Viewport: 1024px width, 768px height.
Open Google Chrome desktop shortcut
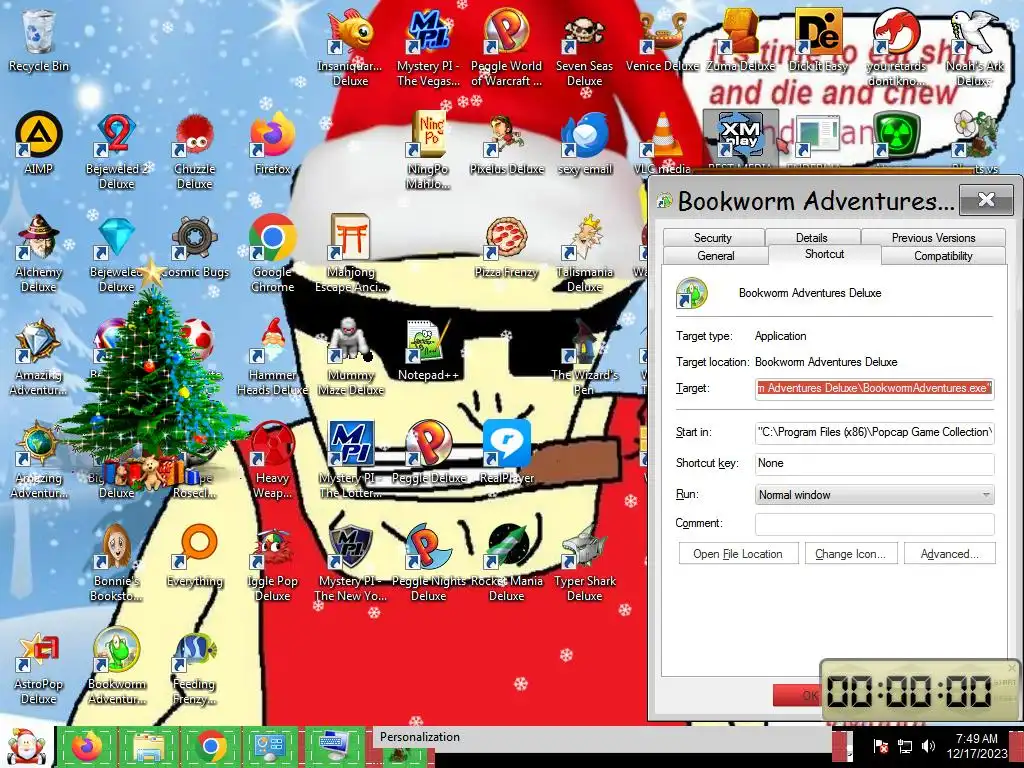(x=272, y=253)
